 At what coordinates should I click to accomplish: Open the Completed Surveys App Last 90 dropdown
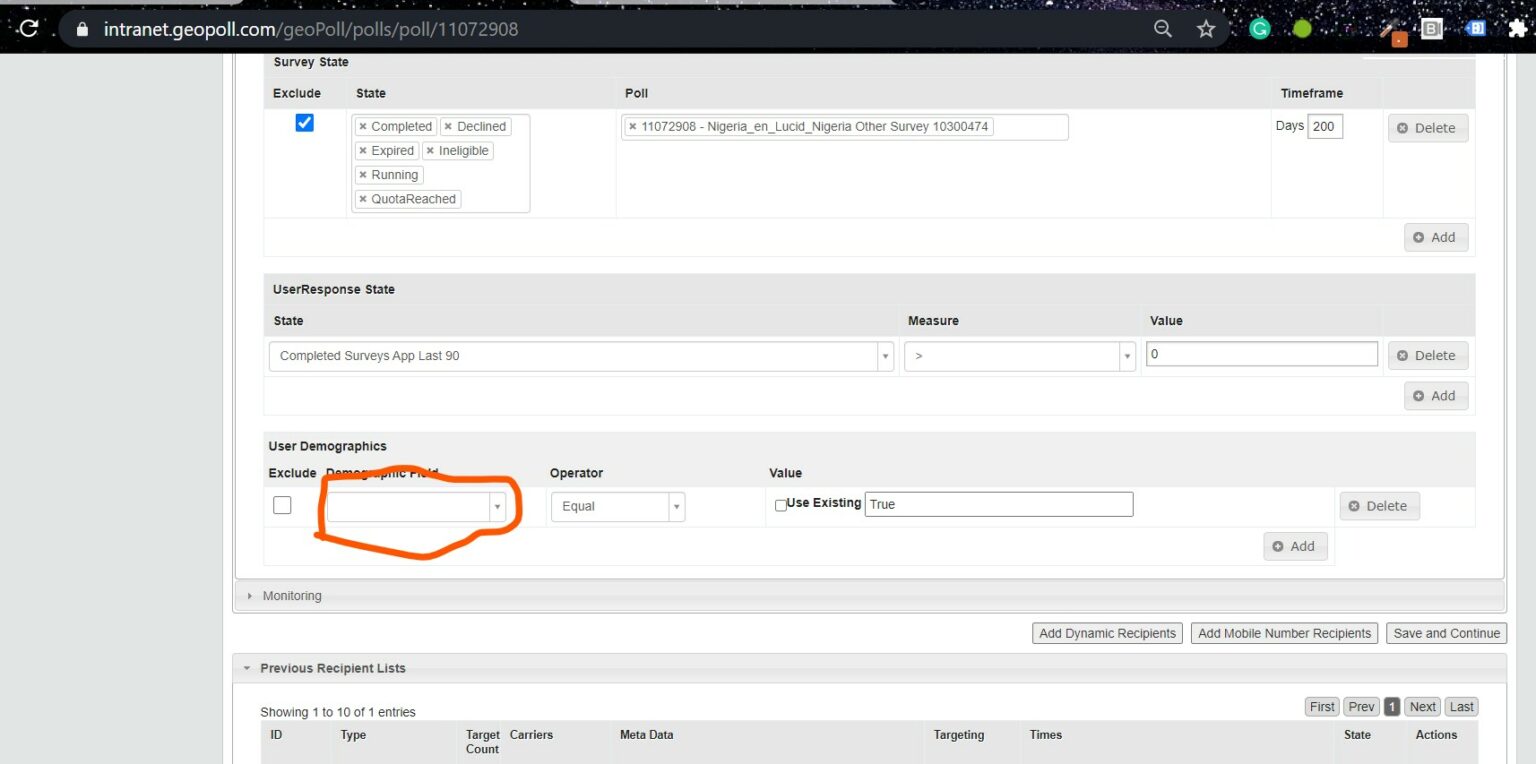[x=581, y=356]
